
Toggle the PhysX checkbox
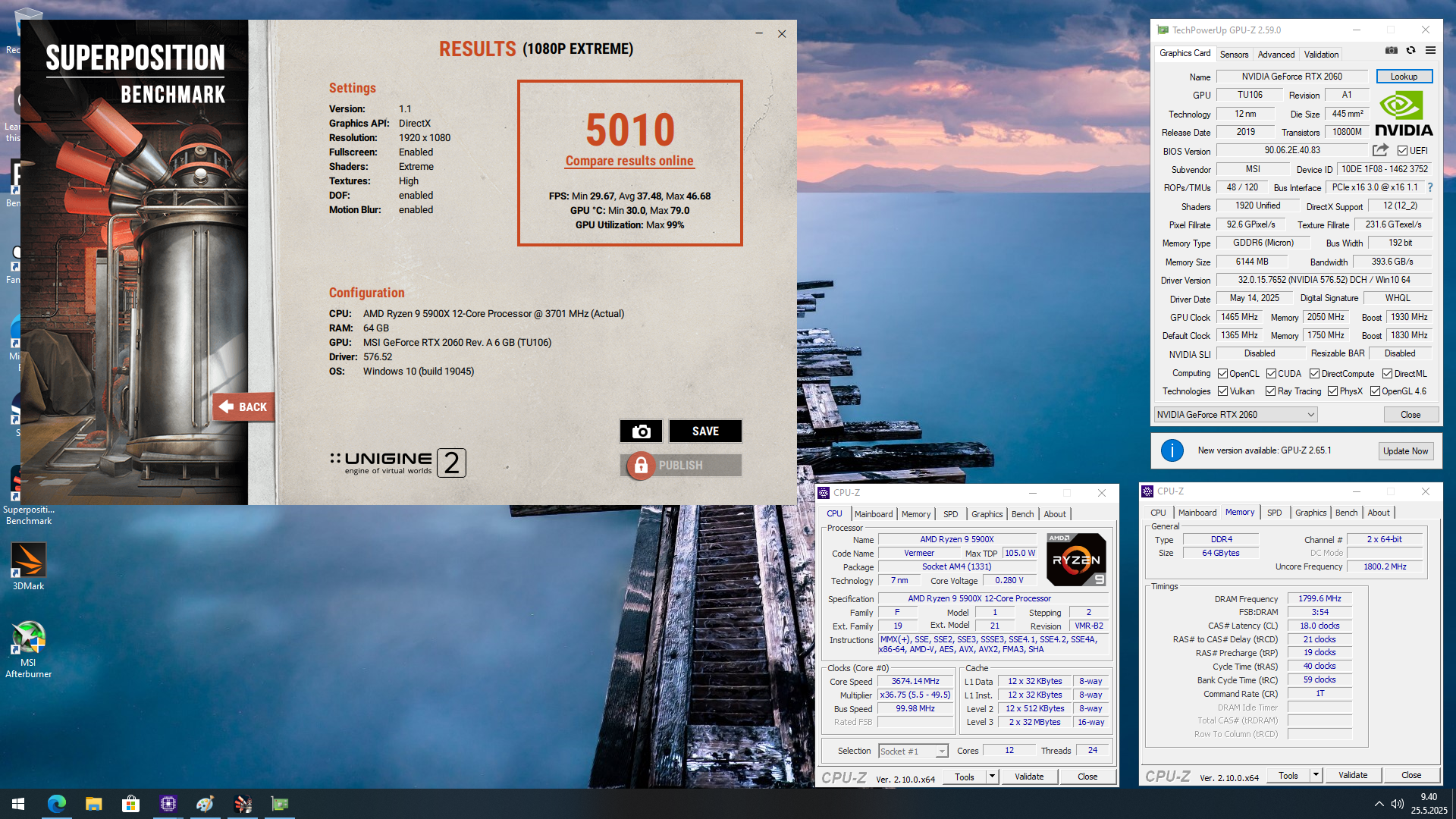[1332, 391]
